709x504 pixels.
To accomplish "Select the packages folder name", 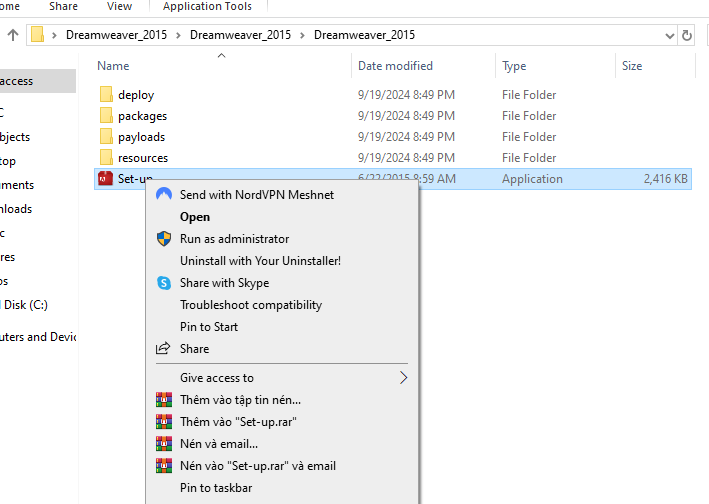I will pyautogui.click(x=142, y=116).
